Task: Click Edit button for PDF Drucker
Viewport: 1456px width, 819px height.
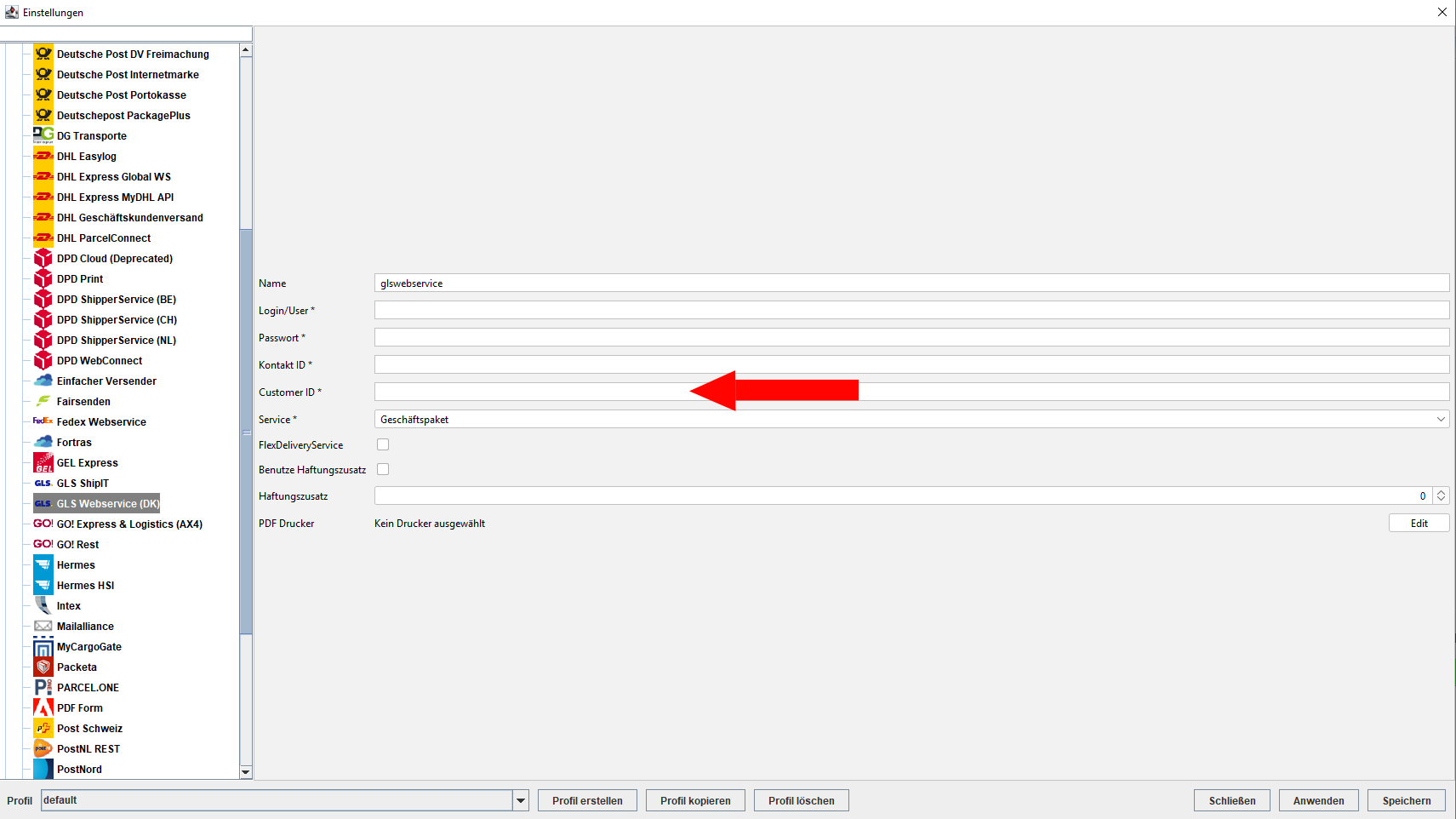Action: [x=1419, y=523]
